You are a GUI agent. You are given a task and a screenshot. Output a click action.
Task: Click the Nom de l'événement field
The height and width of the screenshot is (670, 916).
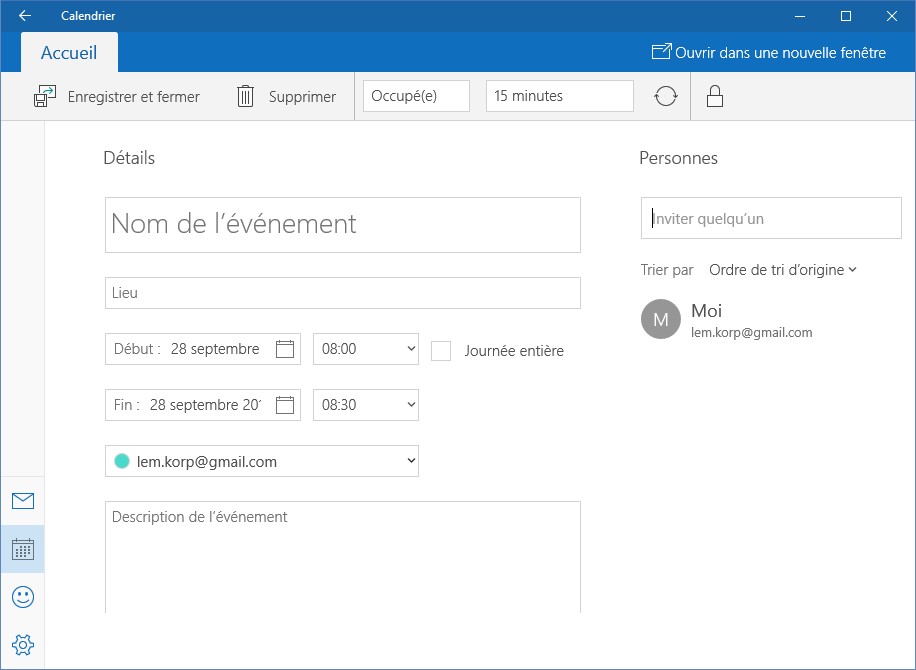[342, 224]
